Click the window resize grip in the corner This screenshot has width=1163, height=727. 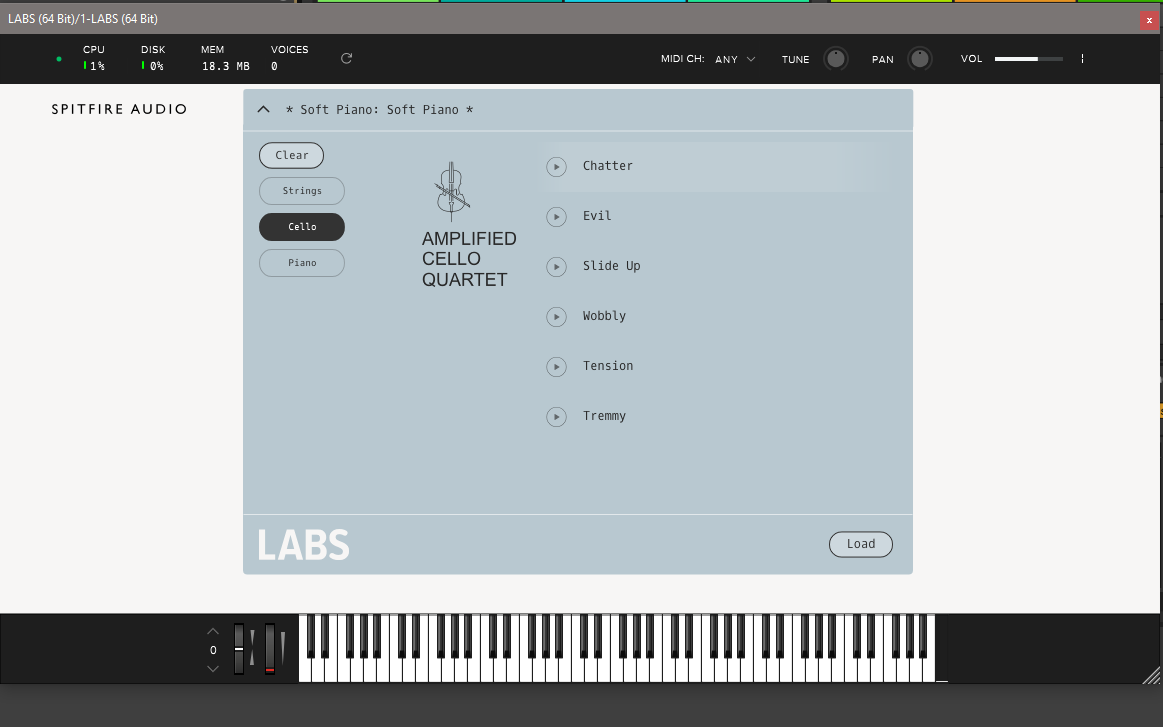[x=1151, y=675]
